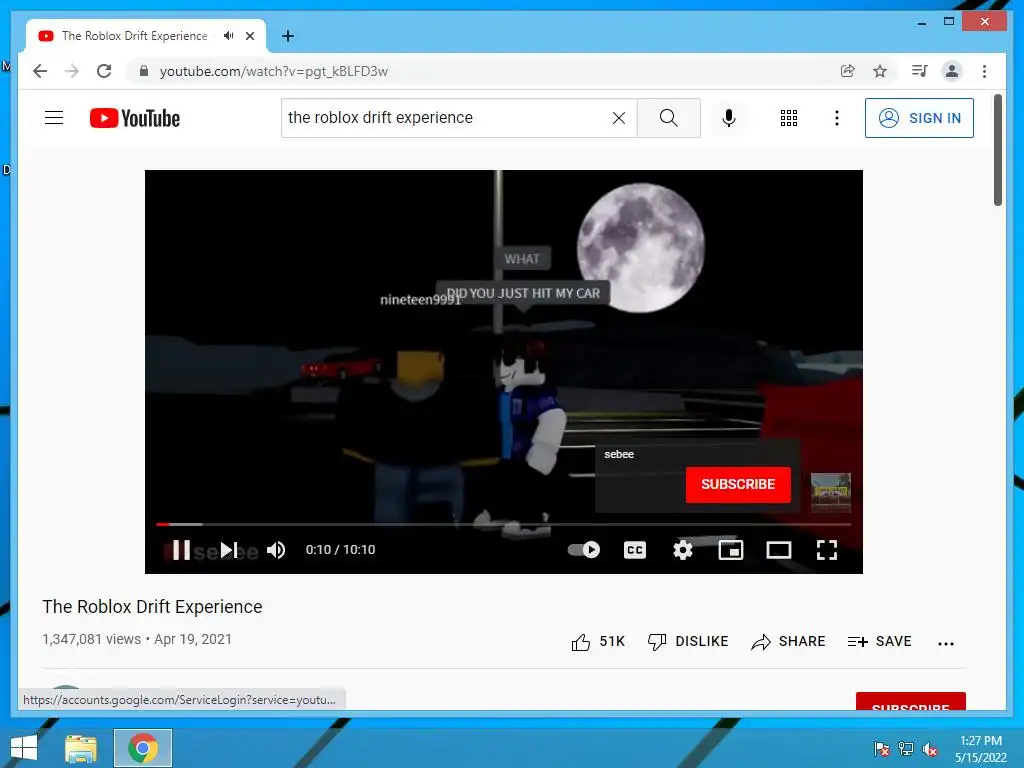Screen dimensions: 1024x768
Task: Open the YouTube hamburger guide menu
Action: pos(54,118)
